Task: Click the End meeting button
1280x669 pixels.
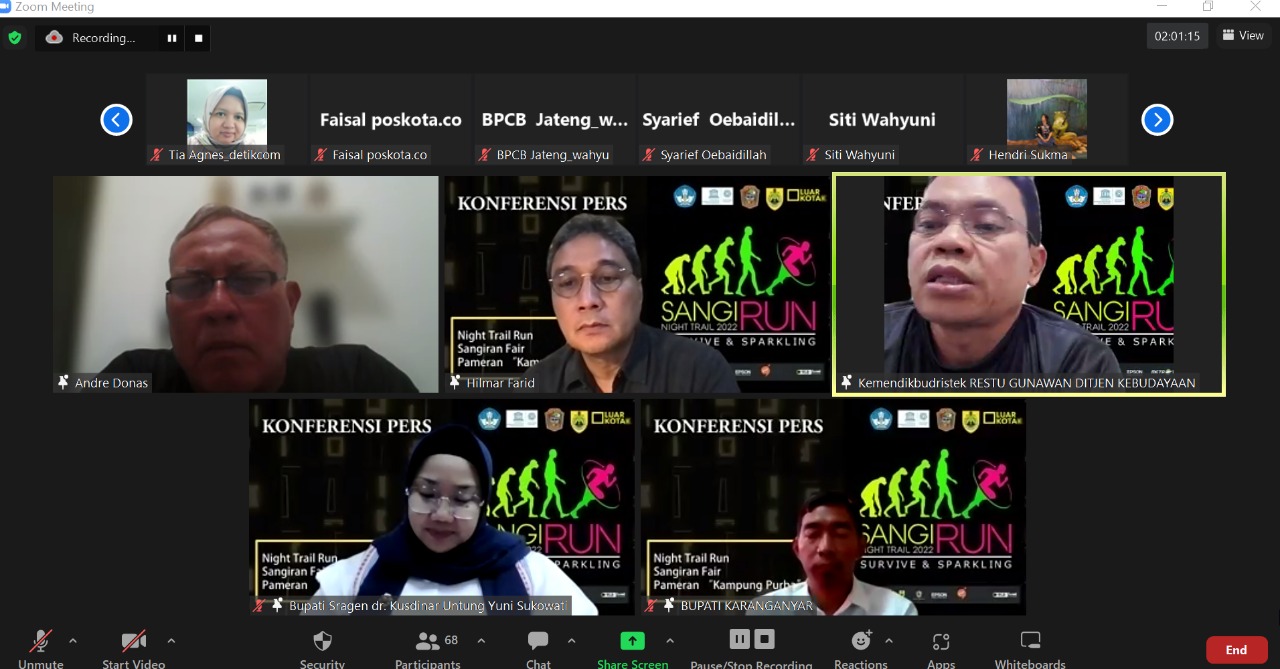Action: (1236, 649)
